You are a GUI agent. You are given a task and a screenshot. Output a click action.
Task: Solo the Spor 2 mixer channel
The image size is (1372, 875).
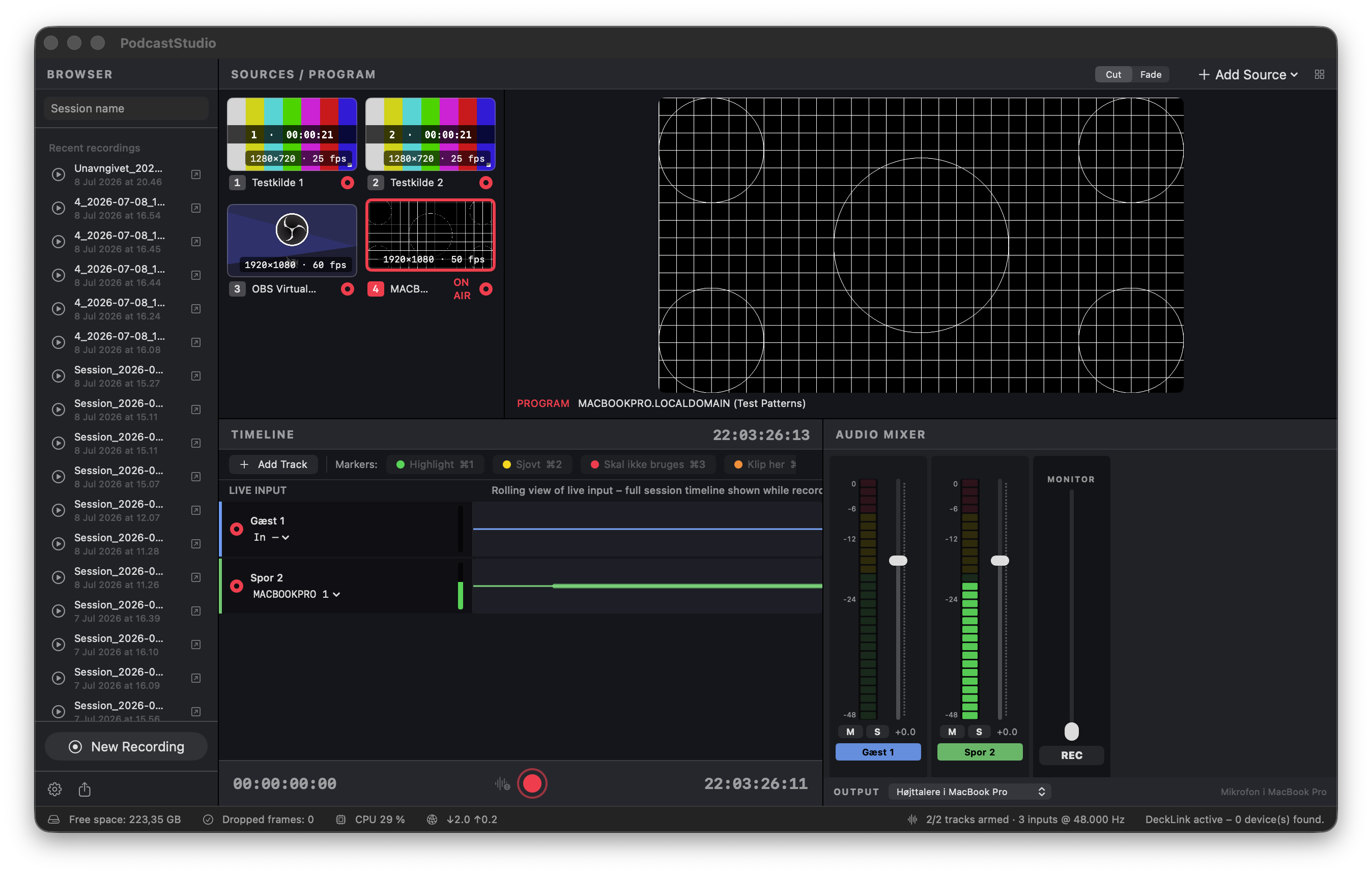[979, 732]
